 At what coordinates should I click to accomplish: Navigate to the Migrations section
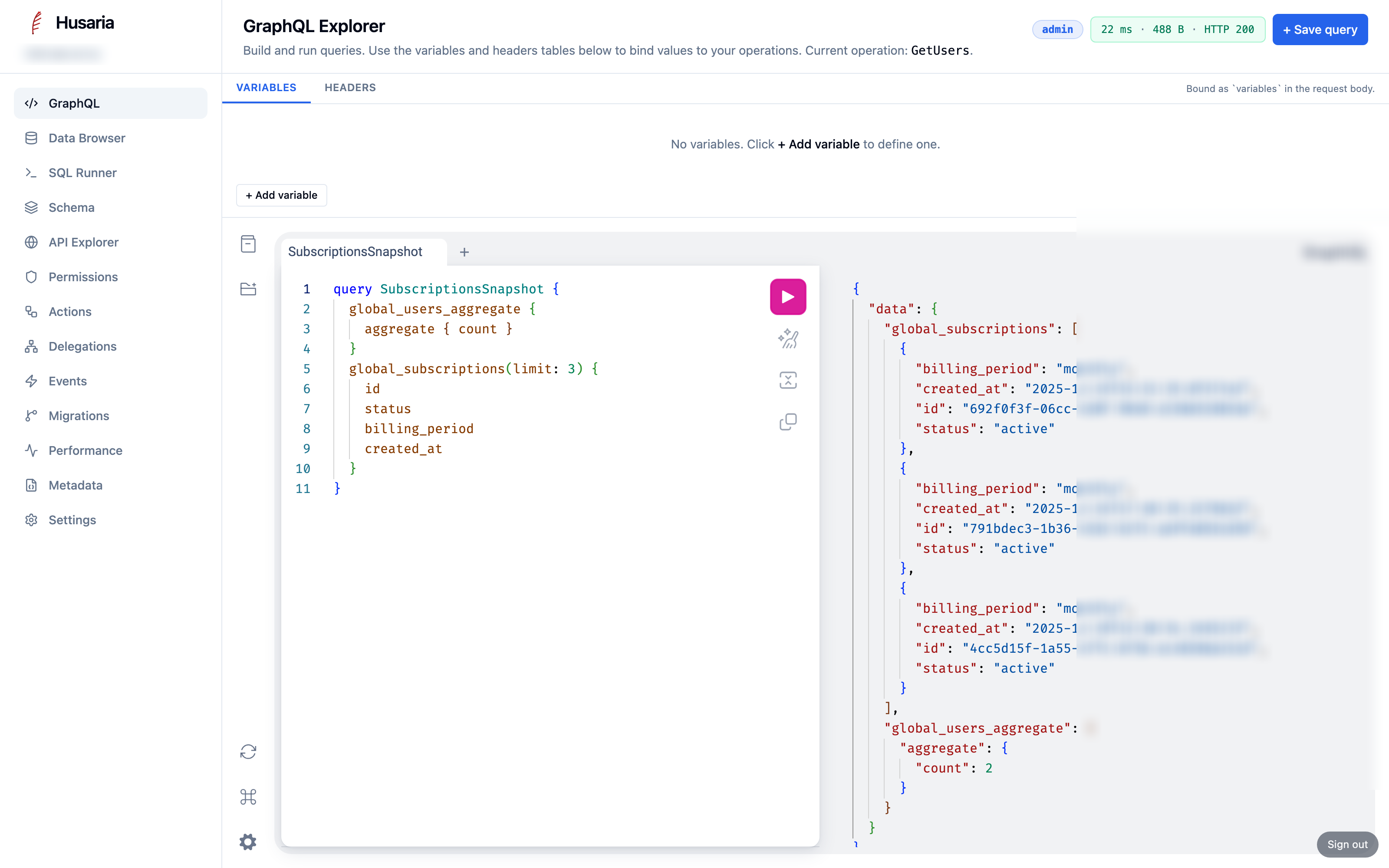point(110,416)
